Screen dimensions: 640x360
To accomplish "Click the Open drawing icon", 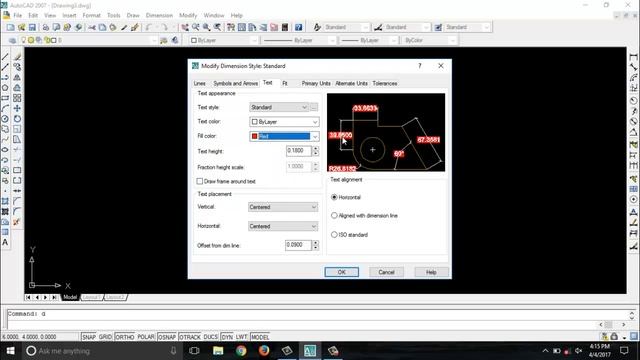I will 21,27.
